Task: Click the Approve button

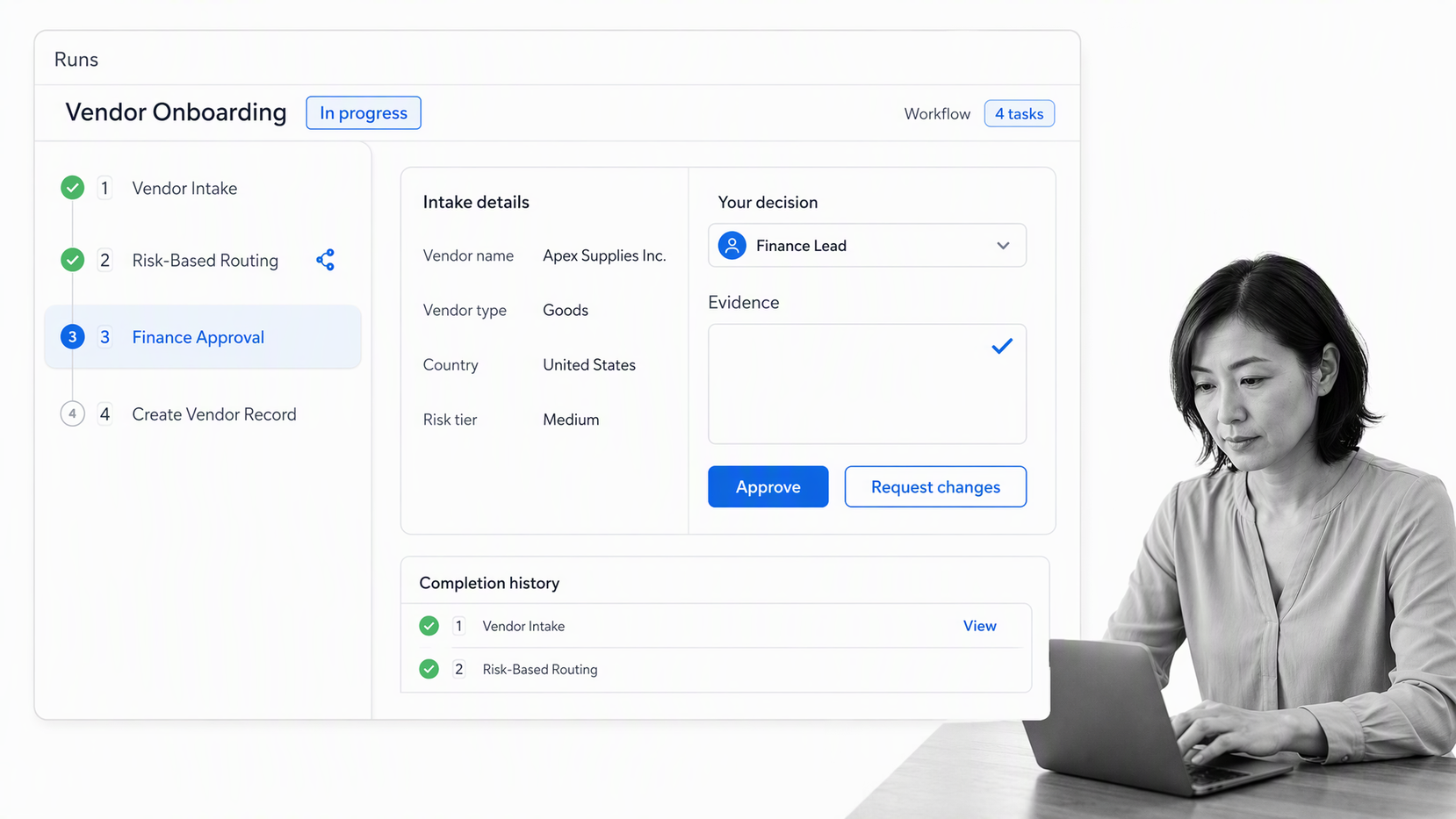Action: click(x=768, y=486)
